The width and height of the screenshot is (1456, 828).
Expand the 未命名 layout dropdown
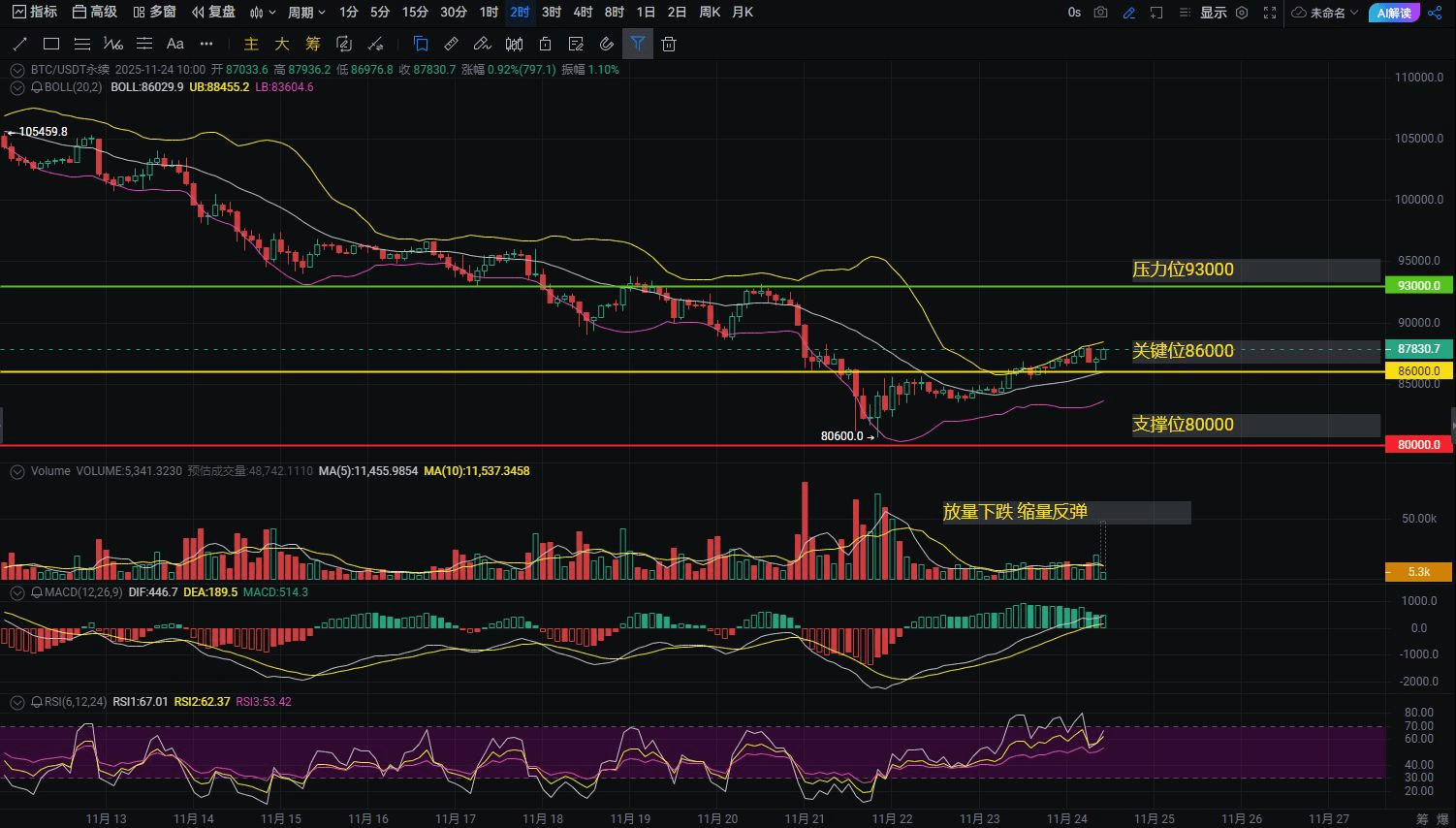[1325, 13]
